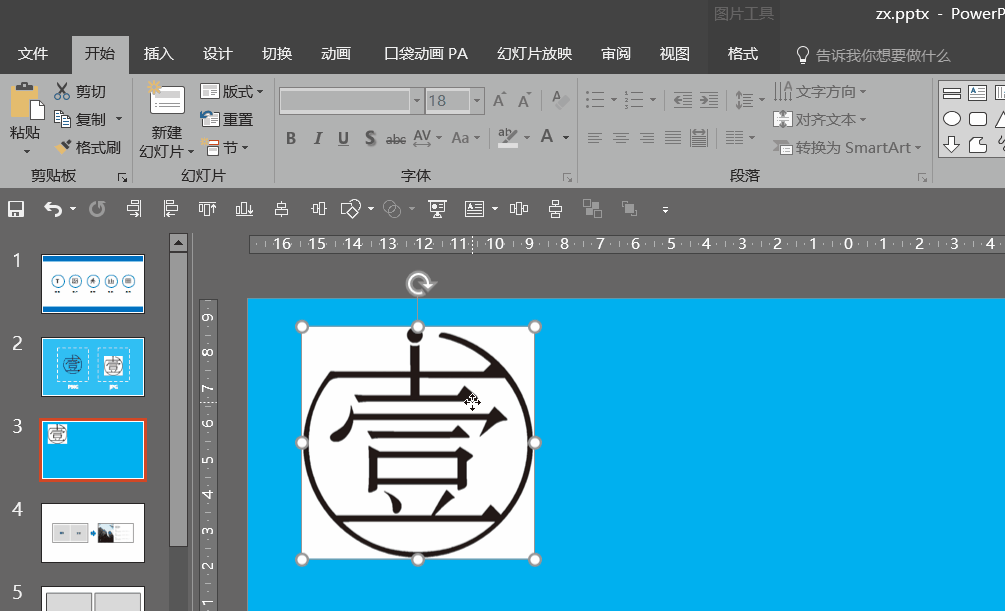The image size is (1005, 611).
Task: Start slideshow from the presentation screen icon
Action: point(437,209)
